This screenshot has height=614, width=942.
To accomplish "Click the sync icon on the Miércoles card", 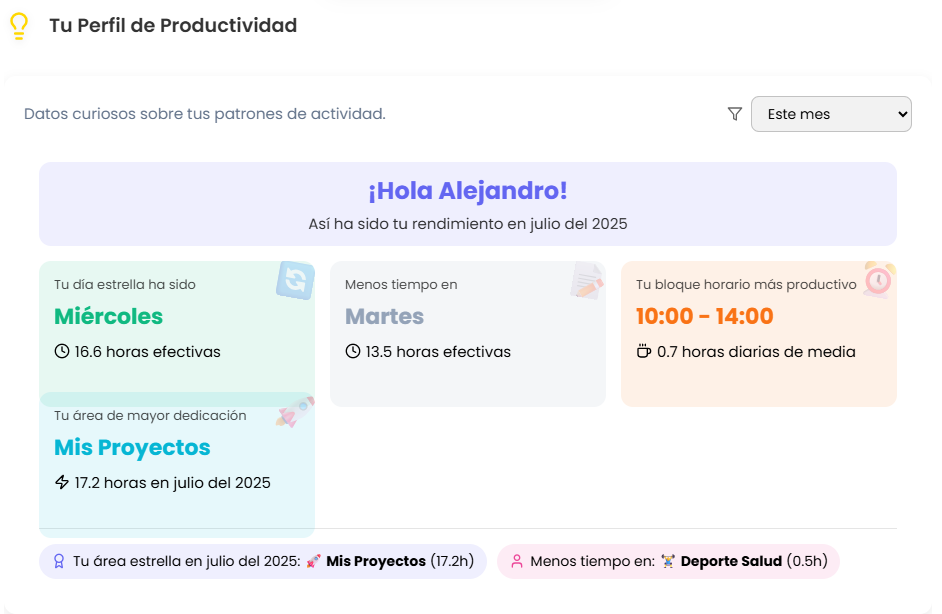I will (x=295, y=280).
